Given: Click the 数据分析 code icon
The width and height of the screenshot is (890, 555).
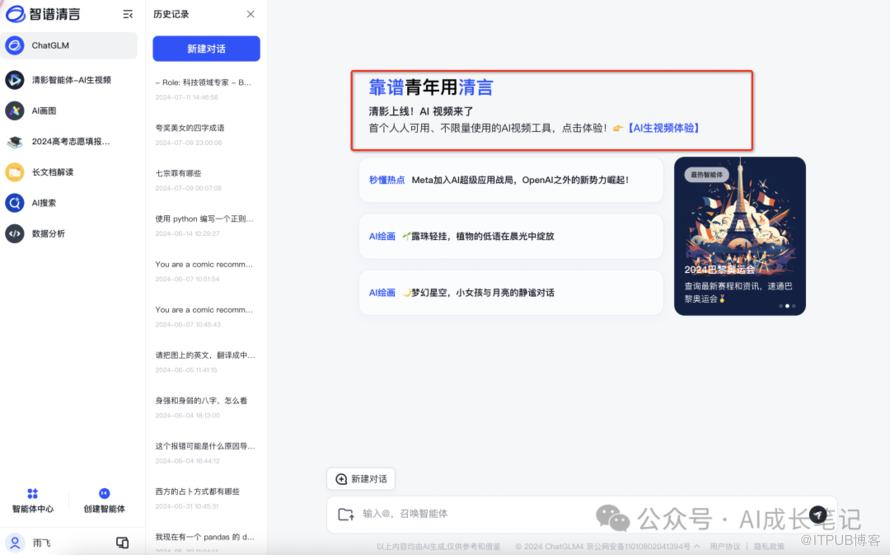Looking at the screenshot, I should (15, 233).
